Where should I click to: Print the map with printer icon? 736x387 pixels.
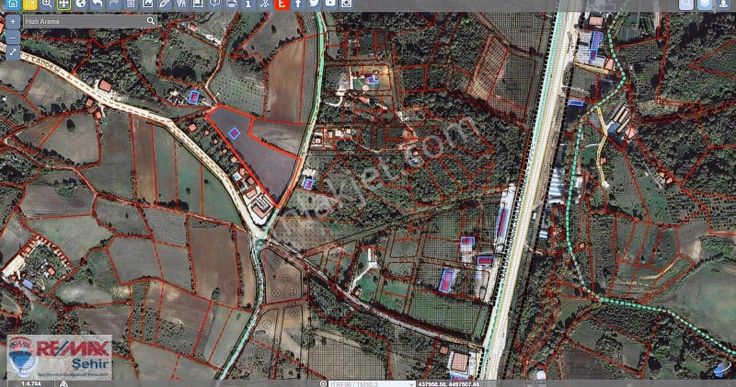(231, 4)
